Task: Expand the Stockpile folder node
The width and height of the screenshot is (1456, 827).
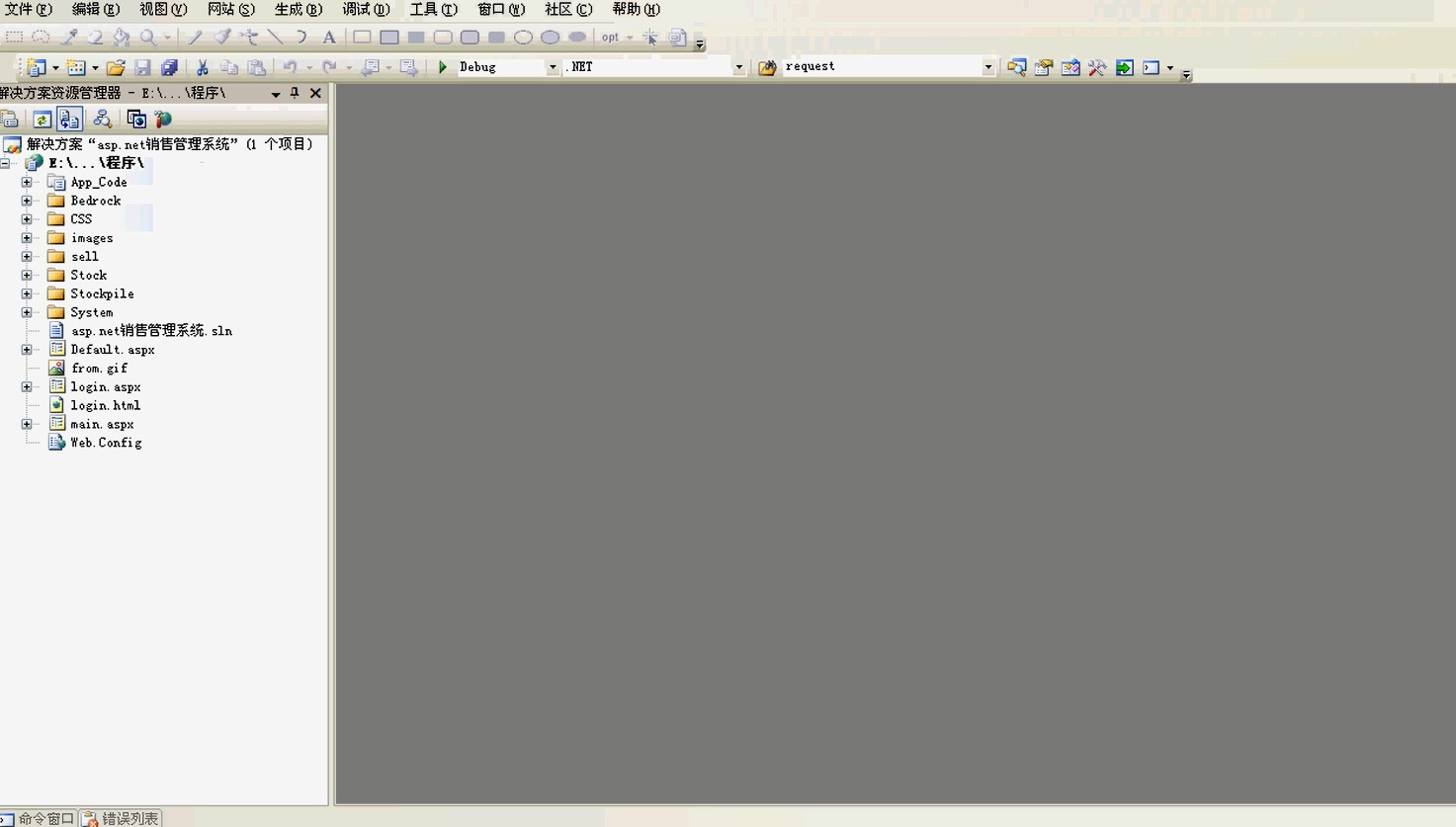Action: tap(27, 293)
